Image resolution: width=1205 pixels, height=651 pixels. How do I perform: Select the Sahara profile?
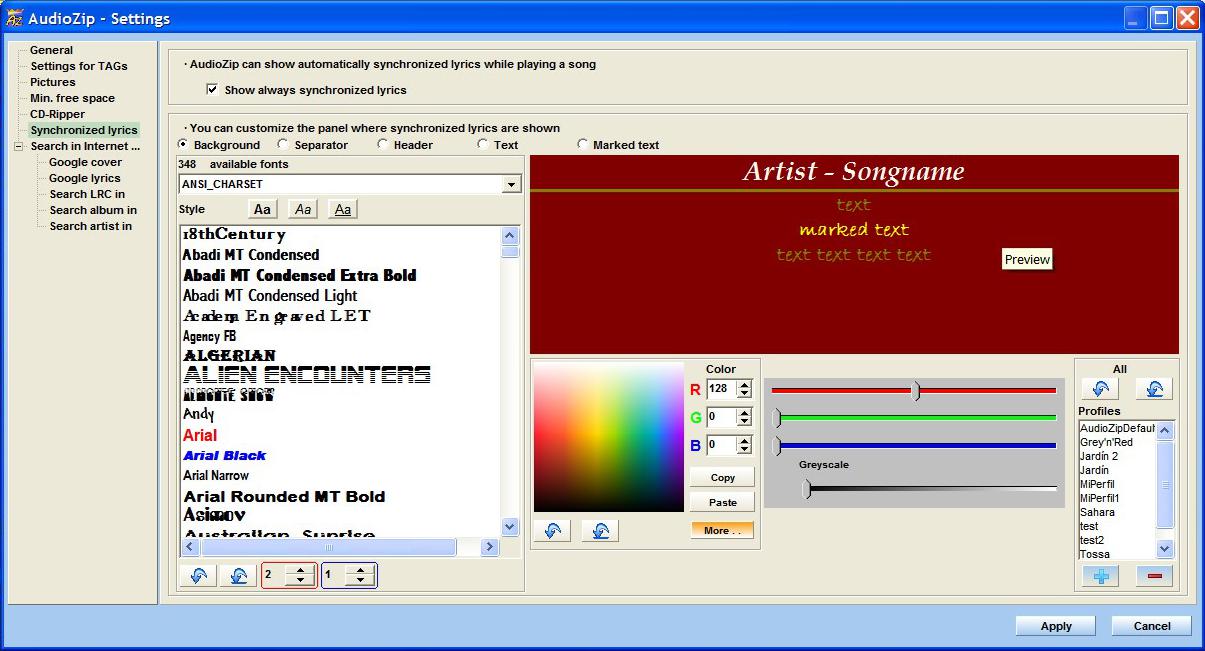(1097, 512)
